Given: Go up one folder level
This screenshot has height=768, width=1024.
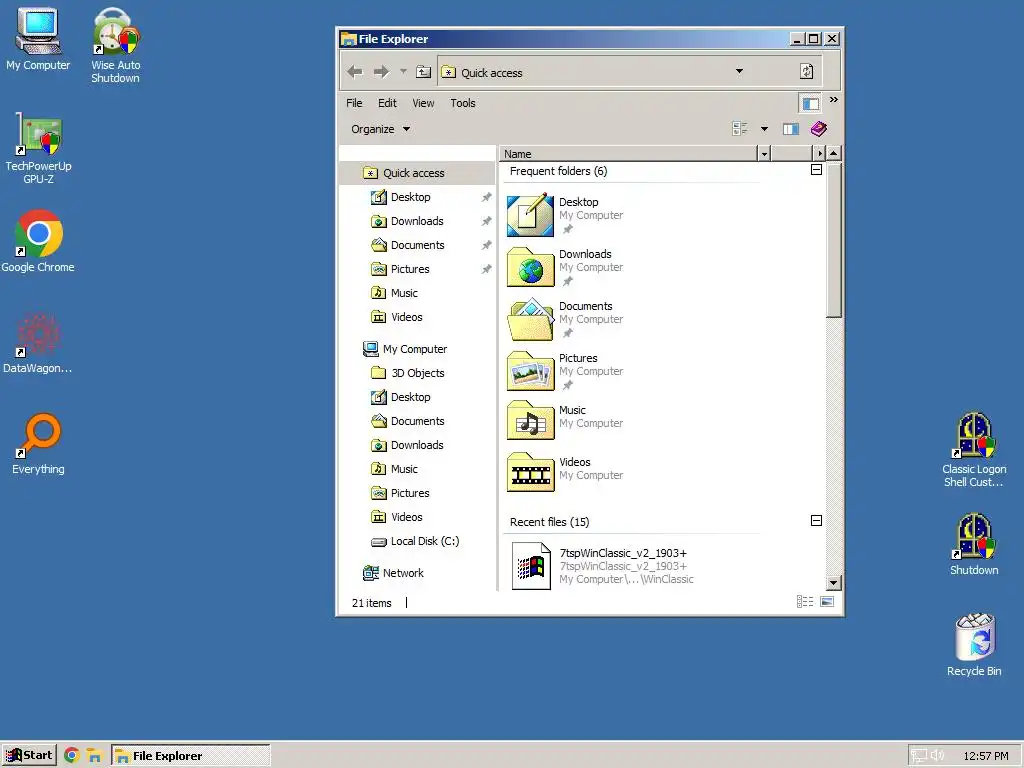Looking at the screenshot, I should [424, 72].
